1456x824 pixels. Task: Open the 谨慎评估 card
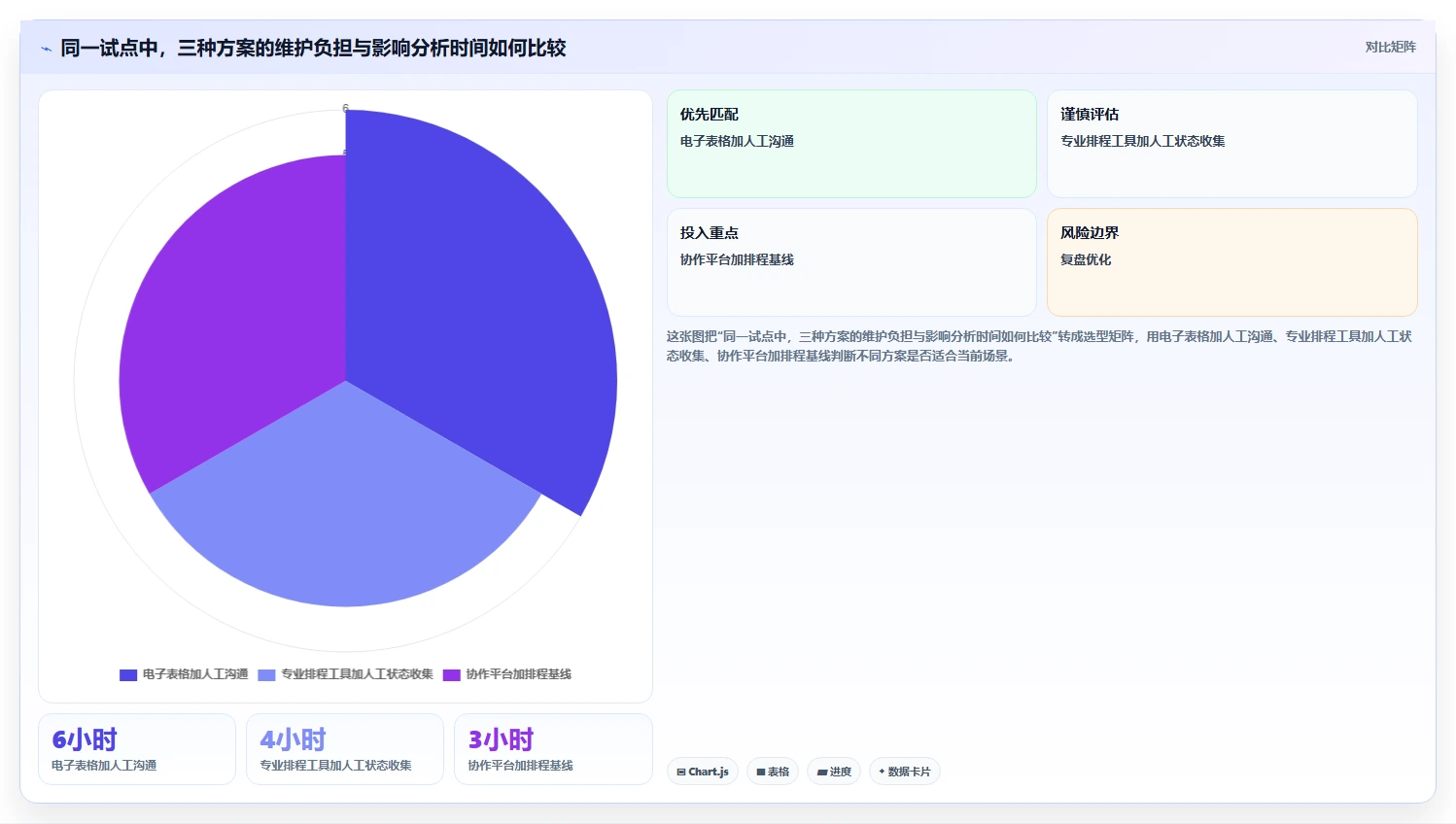click(x=1231, y=144)
